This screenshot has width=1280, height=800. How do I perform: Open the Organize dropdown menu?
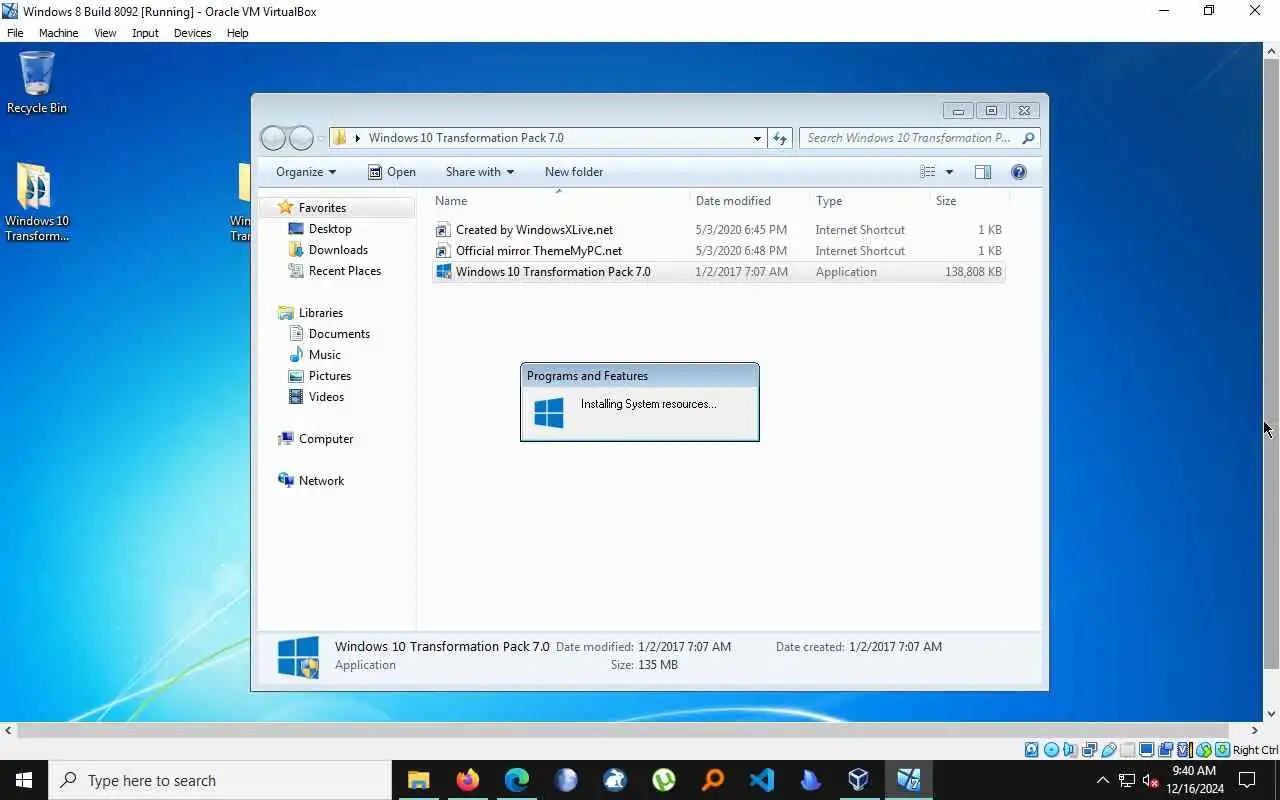coord(306,172)
